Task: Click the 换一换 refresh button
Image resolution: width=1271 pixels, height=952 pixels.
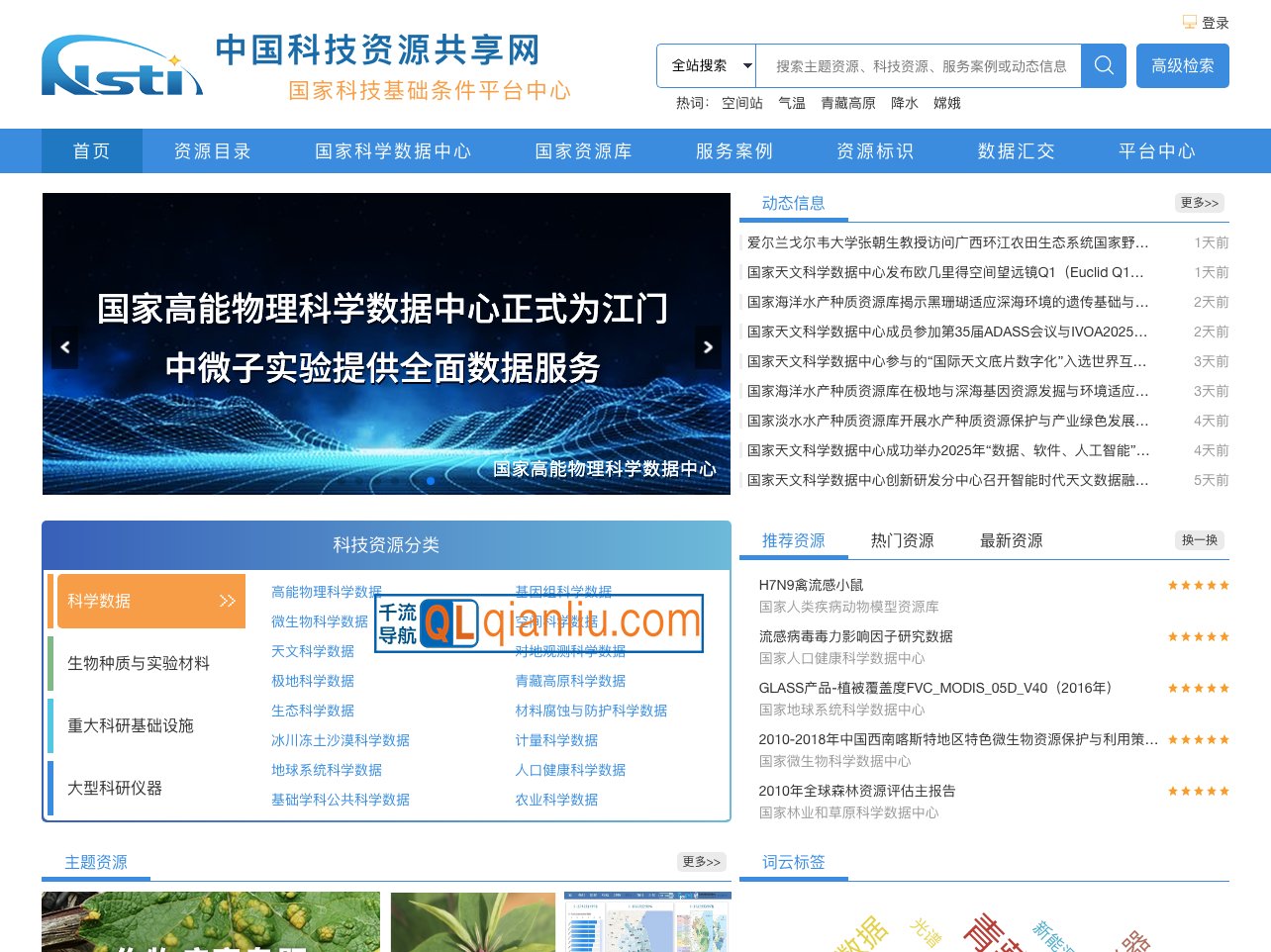Action: [1199, 540]
